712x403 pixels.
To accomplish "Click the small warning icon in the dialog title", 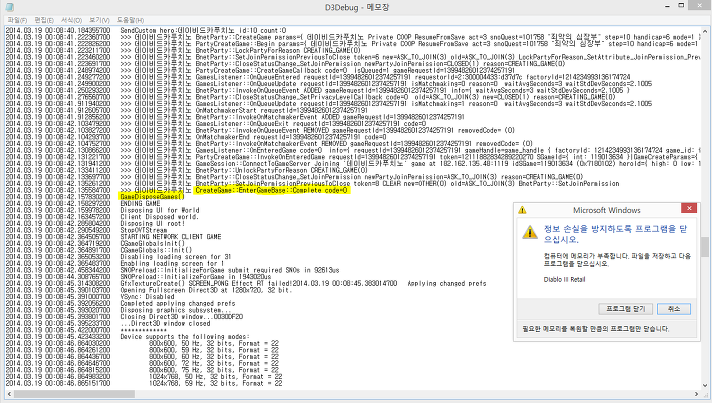I will point(522,210).
